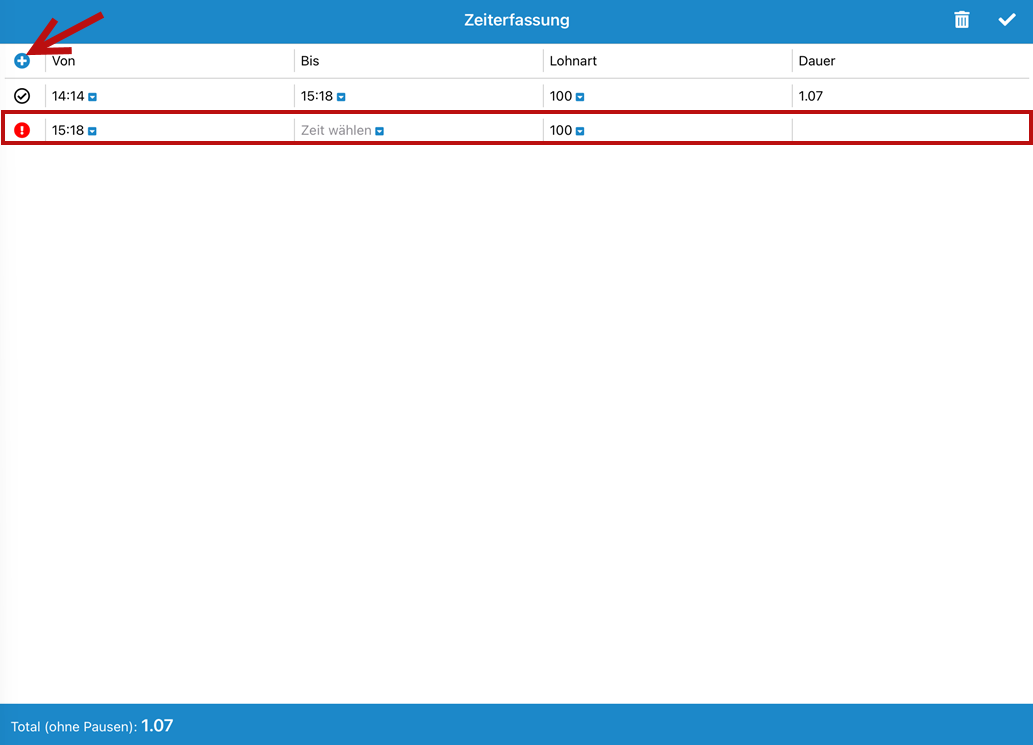The image size is (1033, 745).
Task: Click the Dauer value 1.07
Action: tap(810, 96)
